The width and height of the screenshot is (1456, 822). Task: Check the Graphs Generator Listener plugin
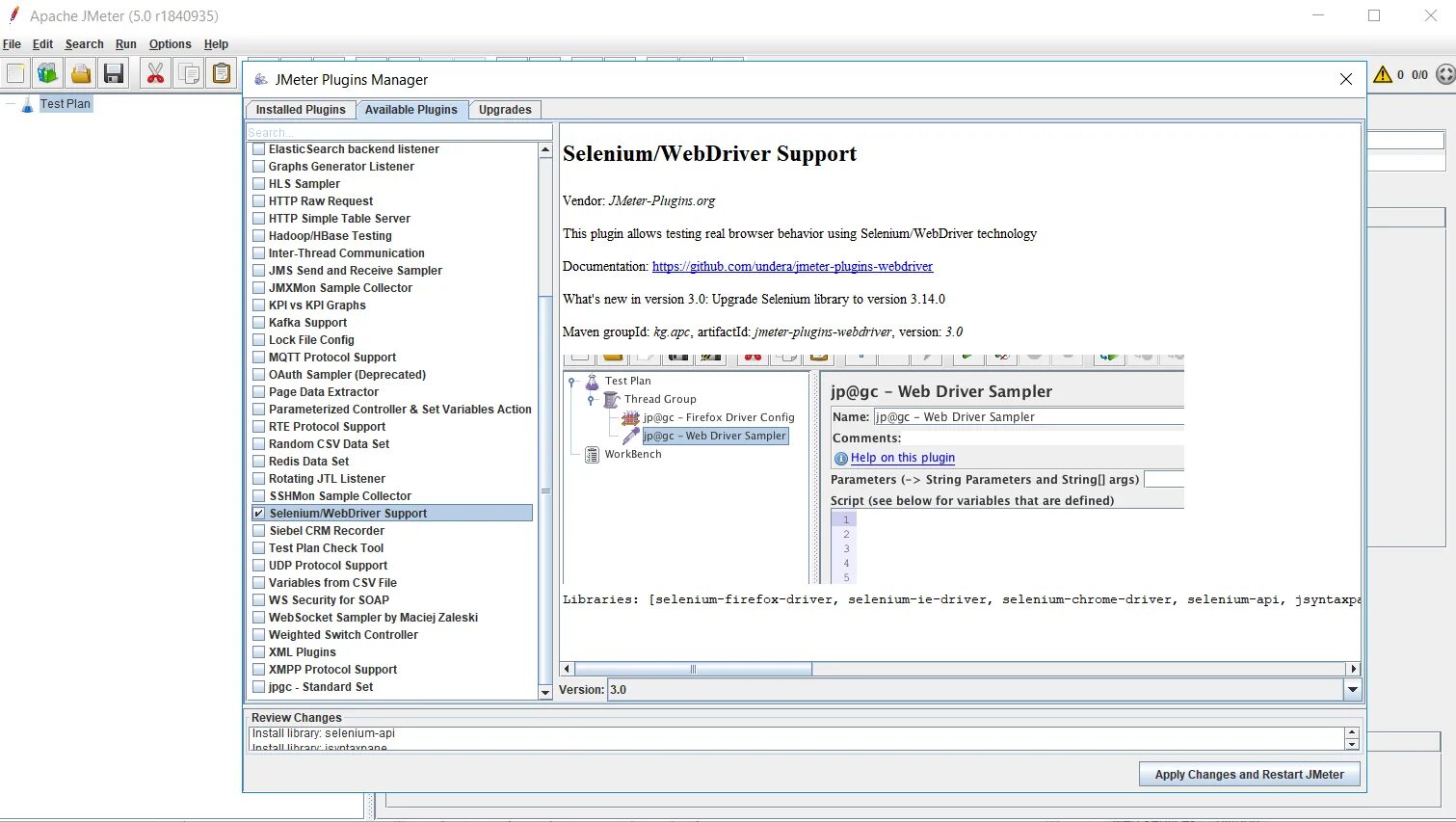258,167
